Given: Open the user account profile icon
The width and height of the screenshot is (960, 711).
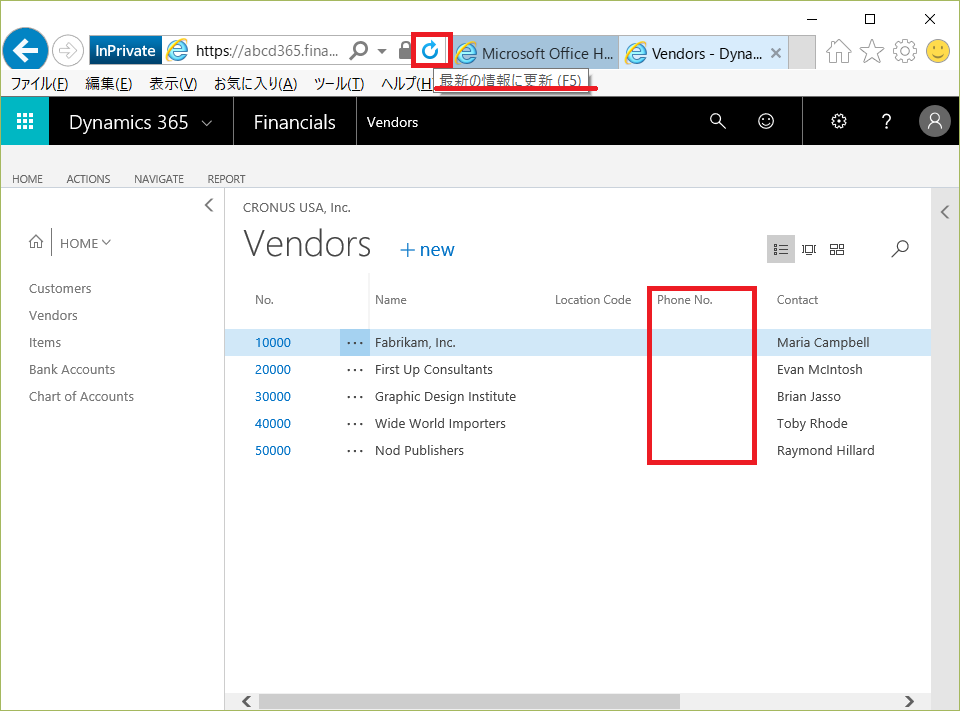Looking at the screenshot, I should pos(934,122).
